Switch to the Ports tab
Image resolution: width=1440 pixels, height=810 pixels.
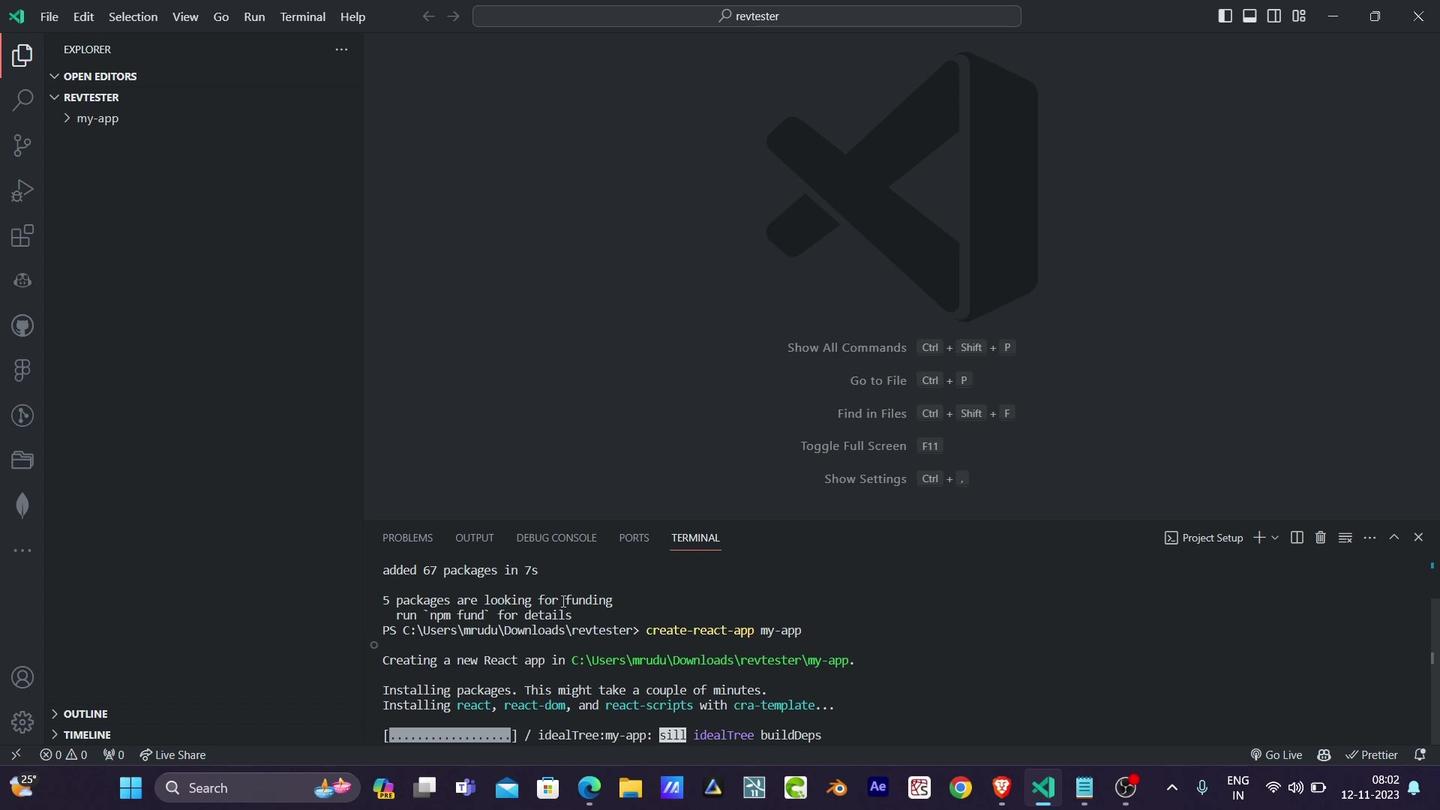tap(634, 538)
